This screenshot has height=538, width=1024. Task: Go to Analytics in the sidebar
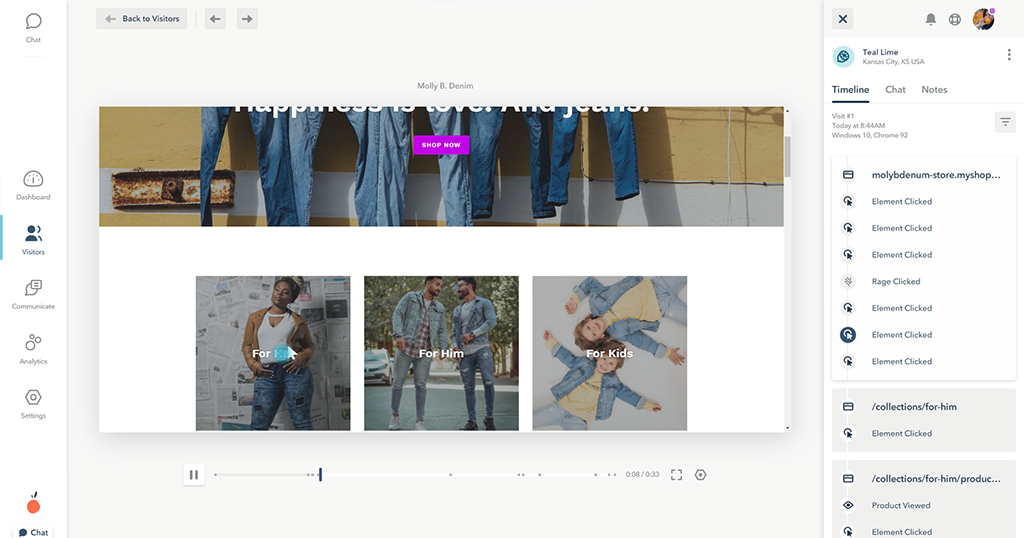(x=33, y=348)
